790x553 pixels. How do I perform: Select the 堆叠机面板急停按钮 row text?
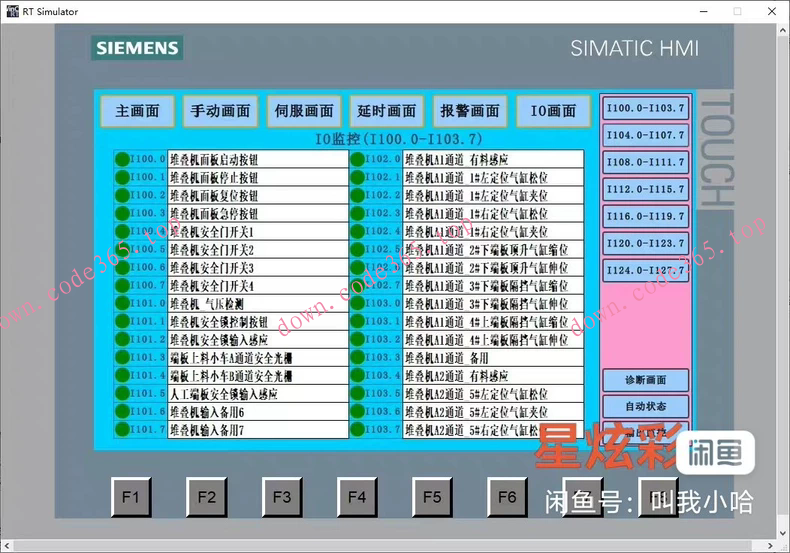[x=214, y=214]
